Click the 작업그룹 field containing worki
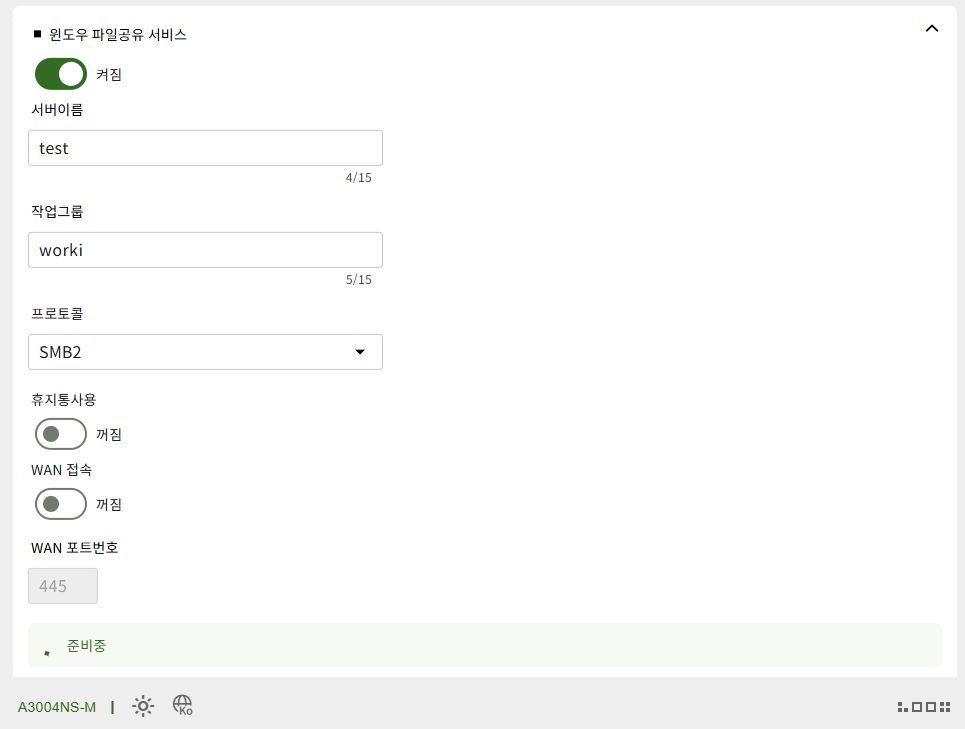 point(206,250)
